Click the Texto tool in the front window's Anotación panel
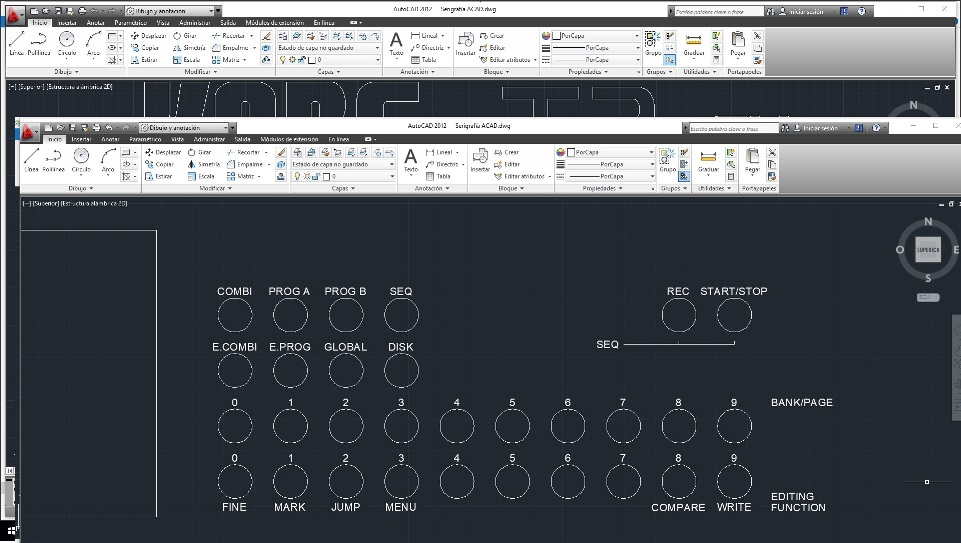Viewport: 961px width, 543px height. 411,161
